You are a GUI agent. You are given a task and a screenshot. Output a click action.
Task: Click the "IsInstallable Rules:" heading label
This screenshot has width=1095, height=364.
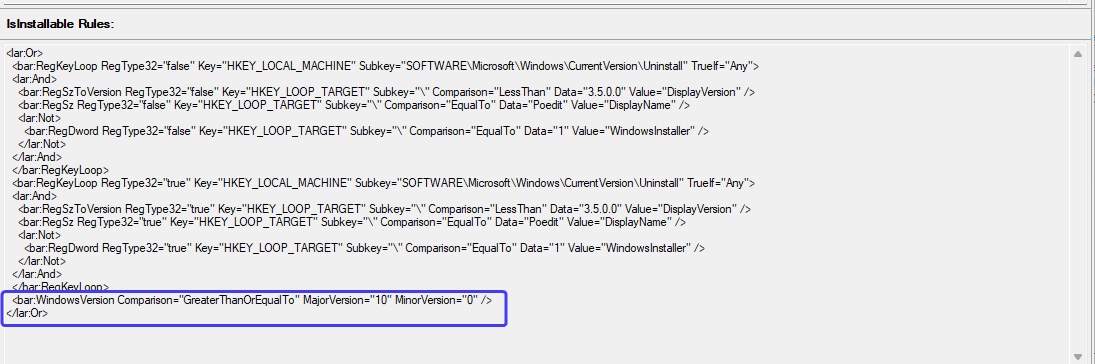click(60, 24)
